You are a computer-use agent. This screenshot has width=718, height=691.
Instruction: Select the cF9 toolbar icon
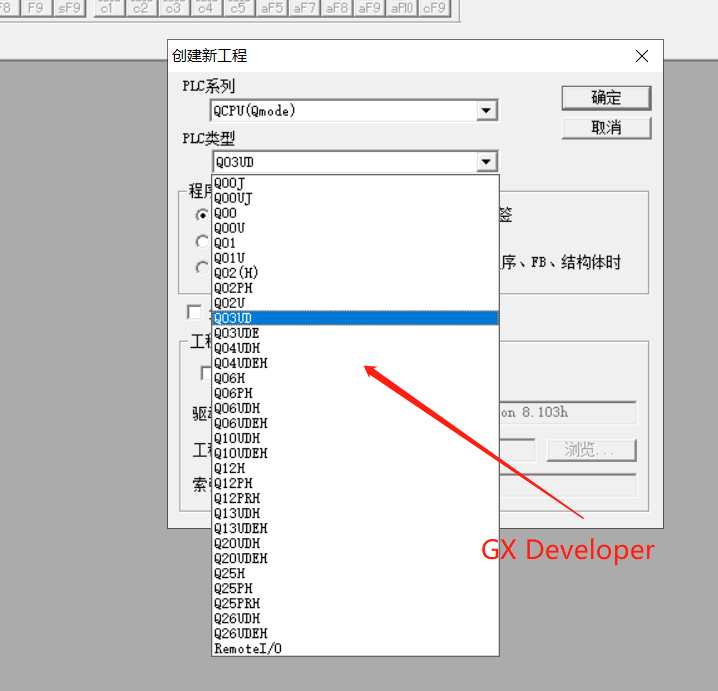pyautogui.click(x=434, y=9)
